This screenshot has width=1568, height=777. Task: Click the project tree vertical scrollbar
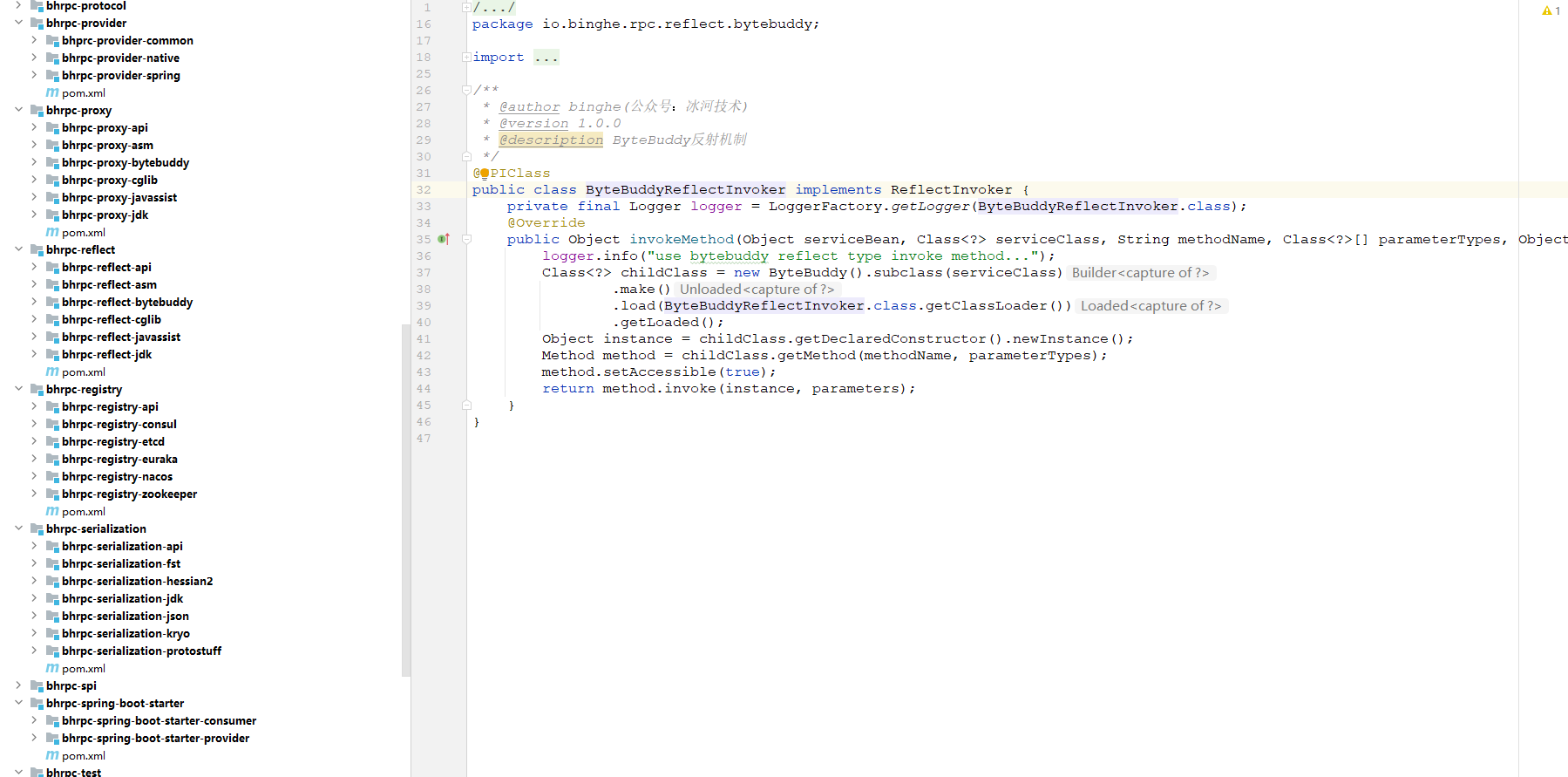(405, 499)
